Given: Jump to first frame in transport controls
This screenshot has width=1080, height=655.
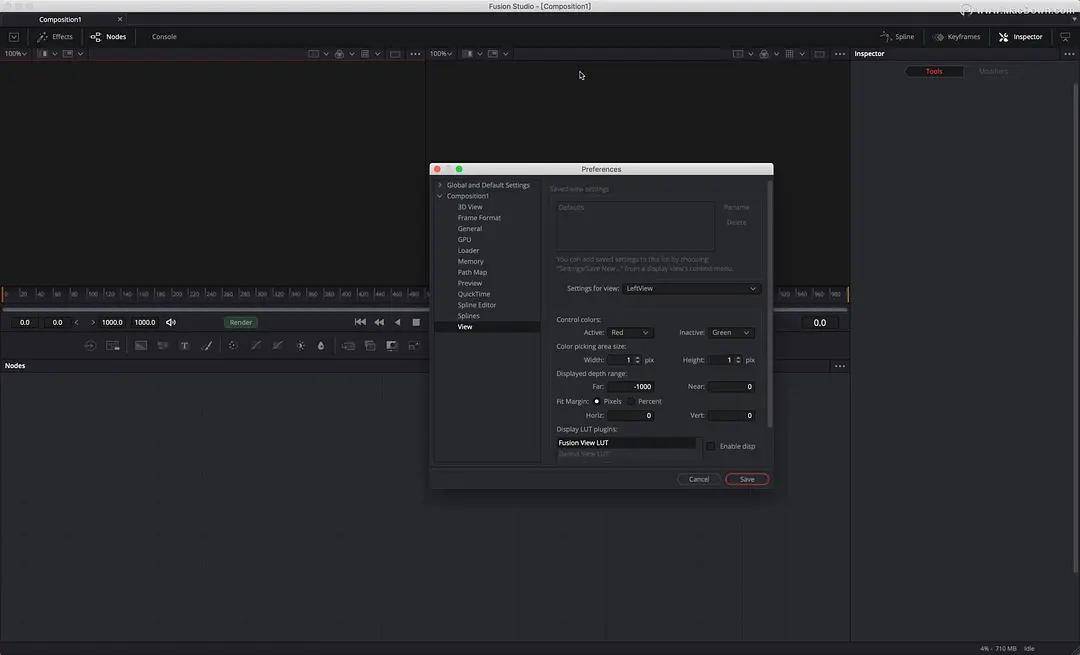Looking at the screenshot, I should click(360, 323).
